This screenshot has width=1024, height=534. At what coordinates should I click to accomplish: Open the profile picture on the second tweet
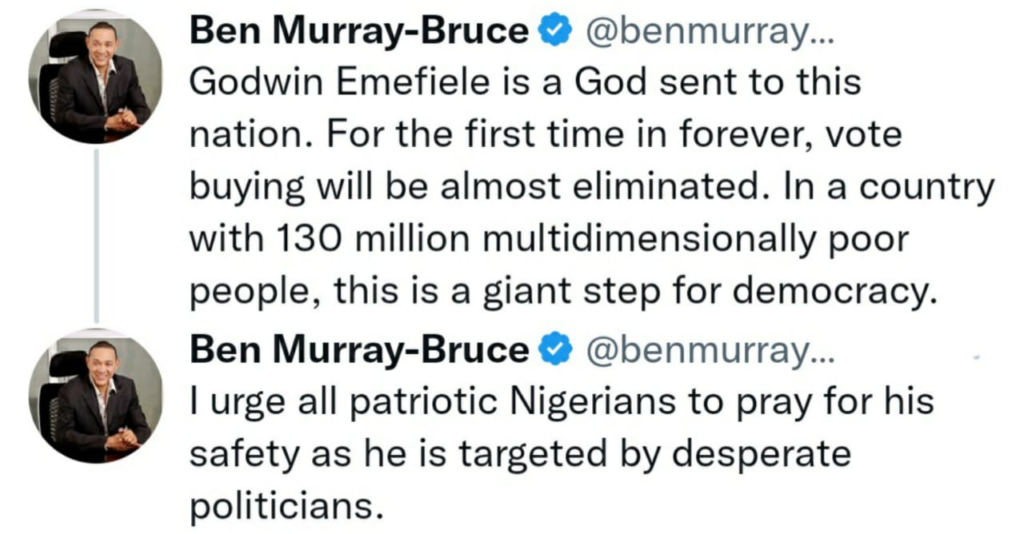(96, 400)
